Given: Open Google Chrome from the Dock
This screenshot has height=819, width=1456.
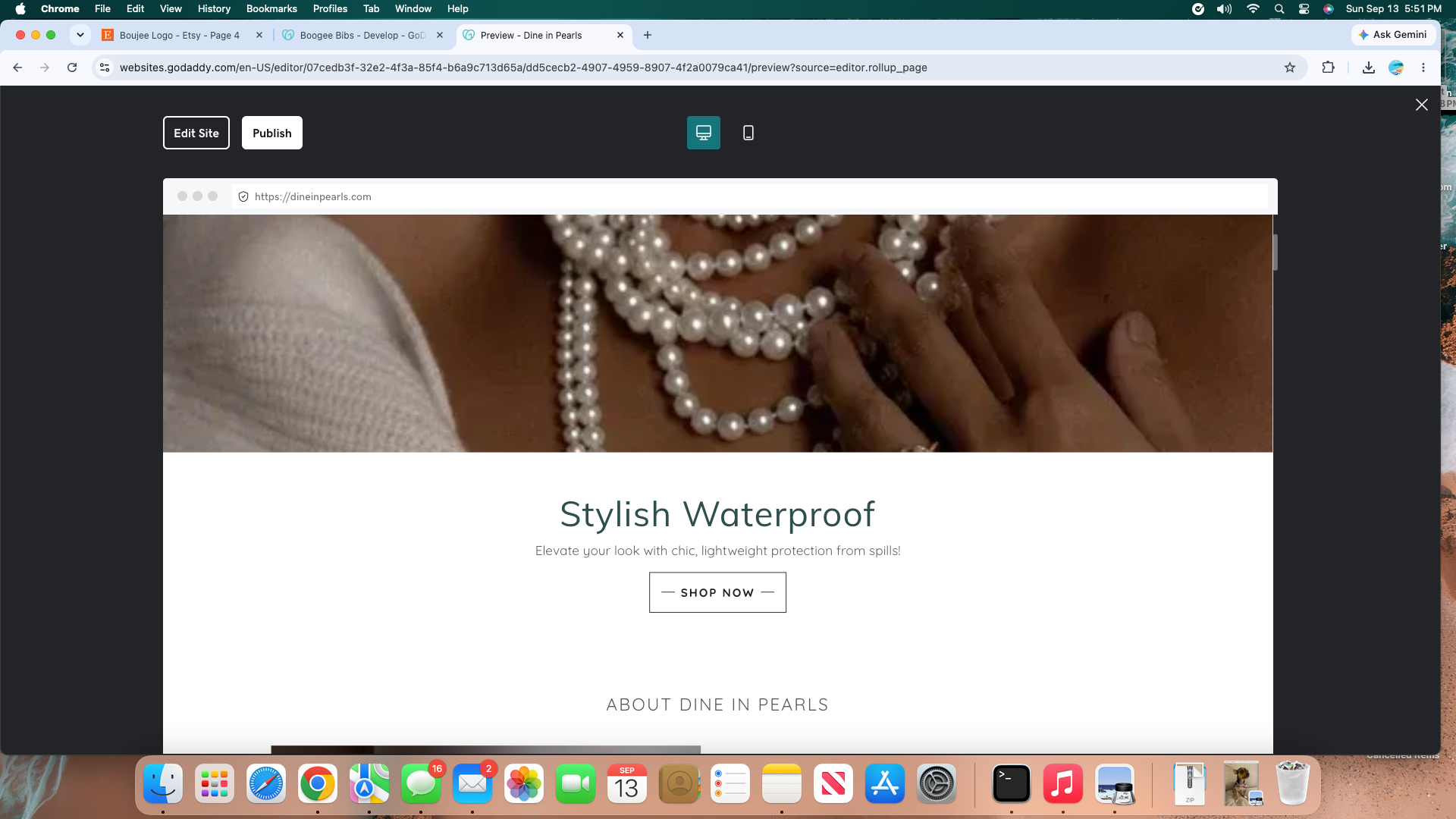Looking at the screenshot, I should coord(318,783).
